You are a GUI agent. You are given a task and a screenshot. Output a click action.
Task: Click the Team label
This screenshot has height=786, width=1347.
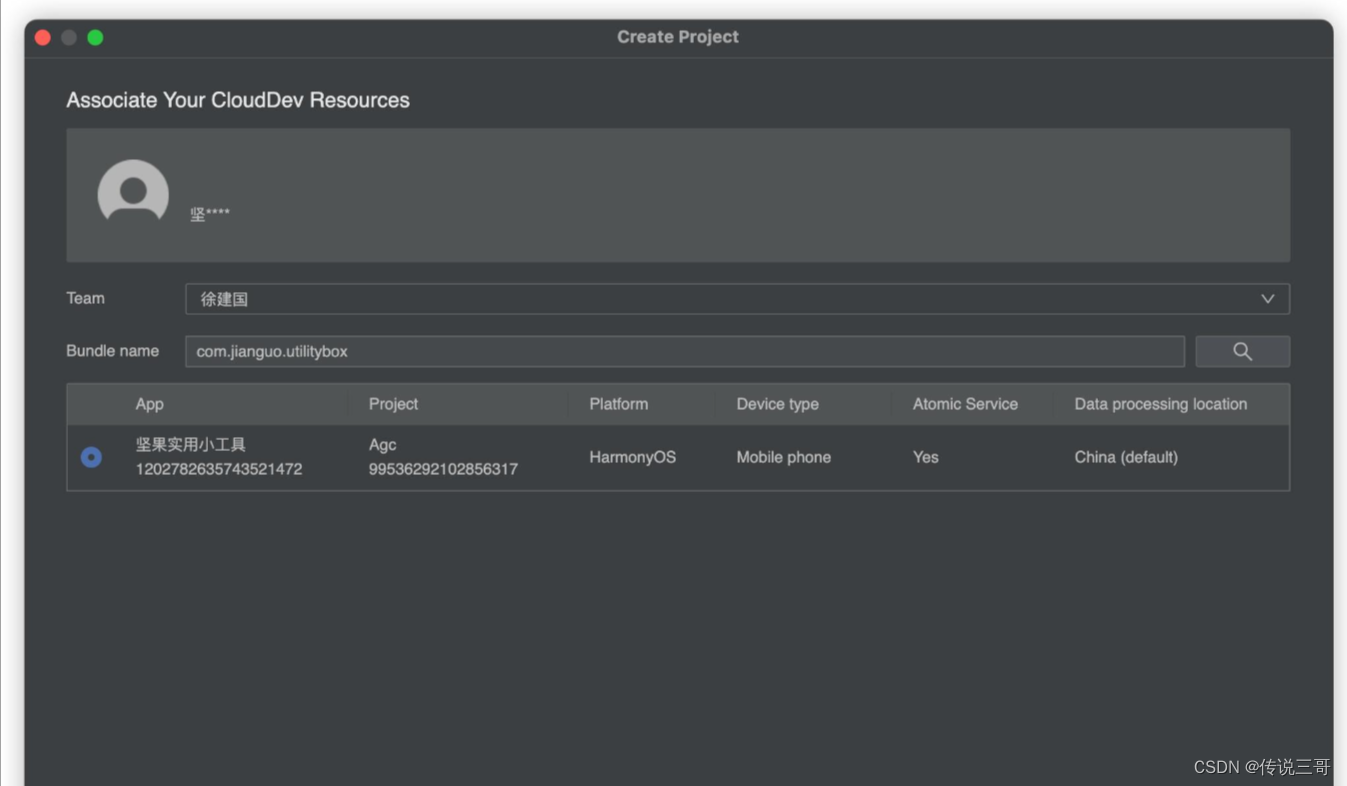click(85, 298)
